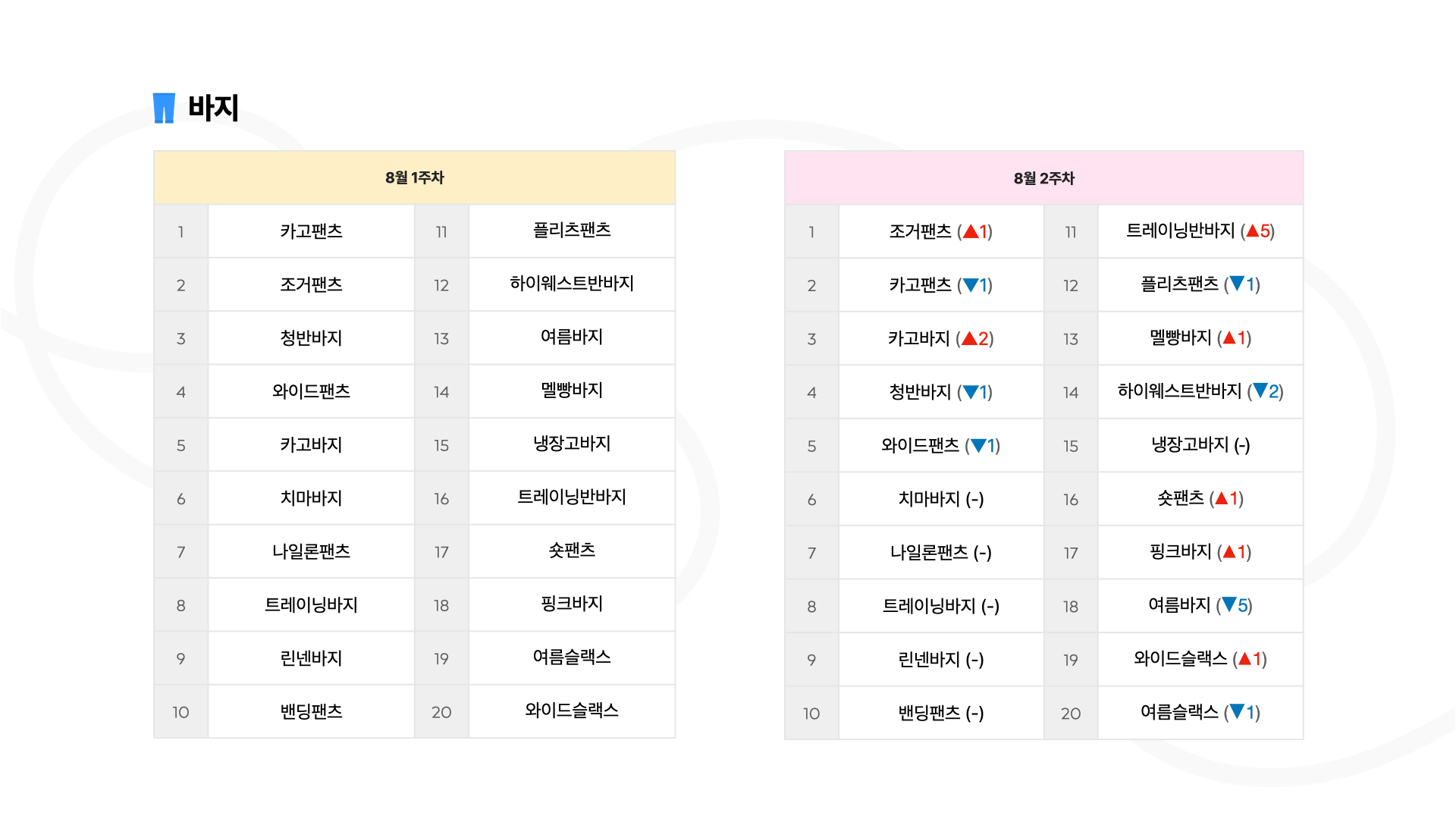Click the 치마바지 (-) entry in week 2
Viewport: 1456px width, 819px height.
pos(941,499)
